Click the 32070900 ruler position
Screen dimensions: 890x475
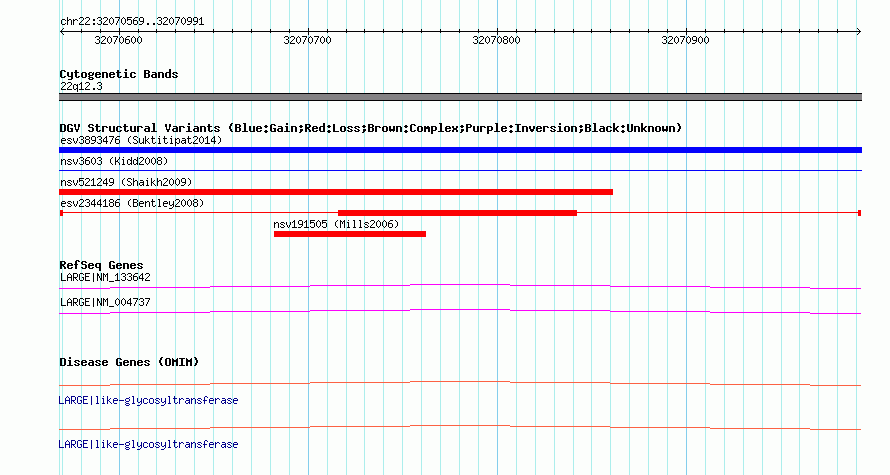tap(686, 40)
